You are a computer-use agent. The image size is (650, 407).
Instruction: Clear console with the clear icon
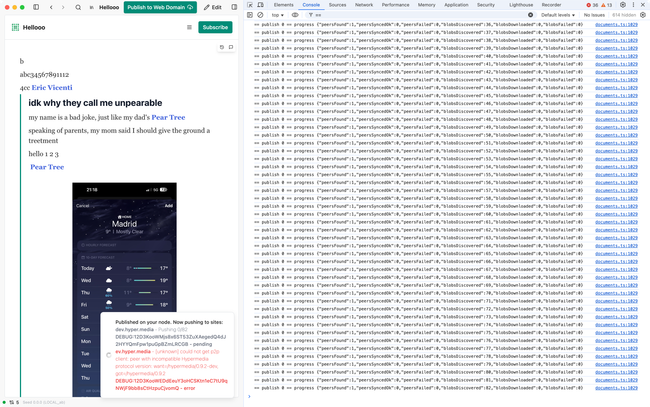[x=261, y=15]
